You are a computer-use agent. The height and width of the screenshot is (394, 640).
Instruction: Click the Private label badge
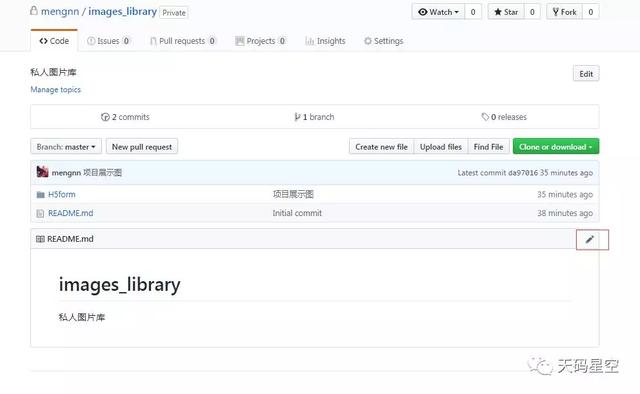[174, 13]
